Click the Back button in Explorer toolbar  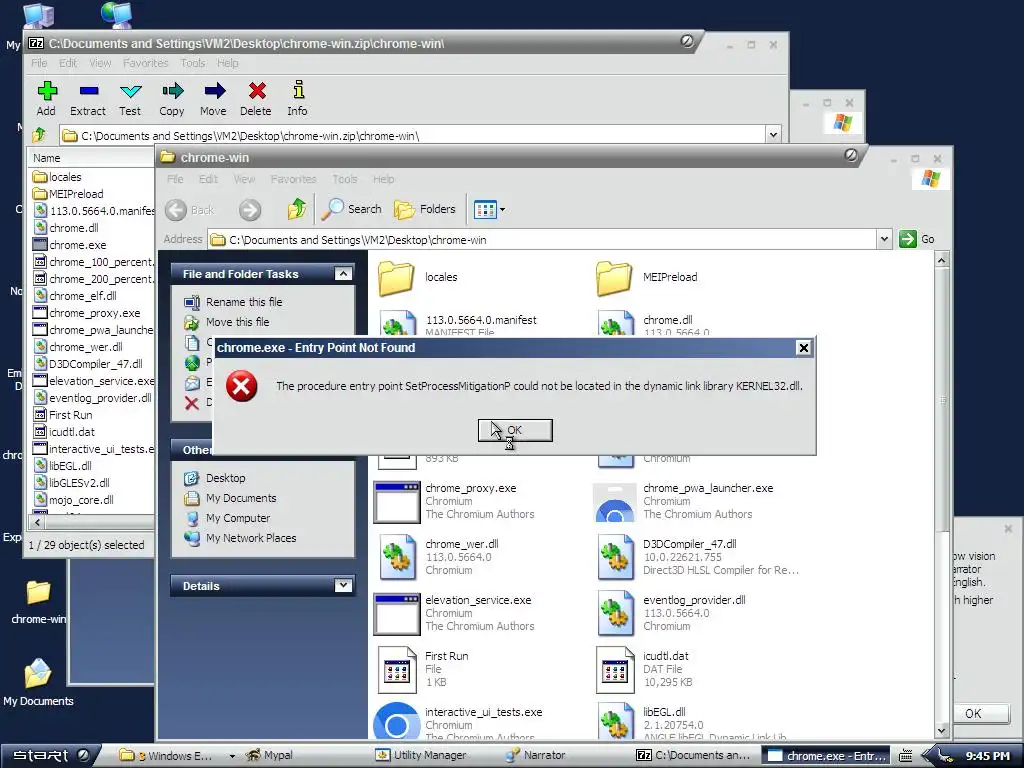[x=190, y=210]
